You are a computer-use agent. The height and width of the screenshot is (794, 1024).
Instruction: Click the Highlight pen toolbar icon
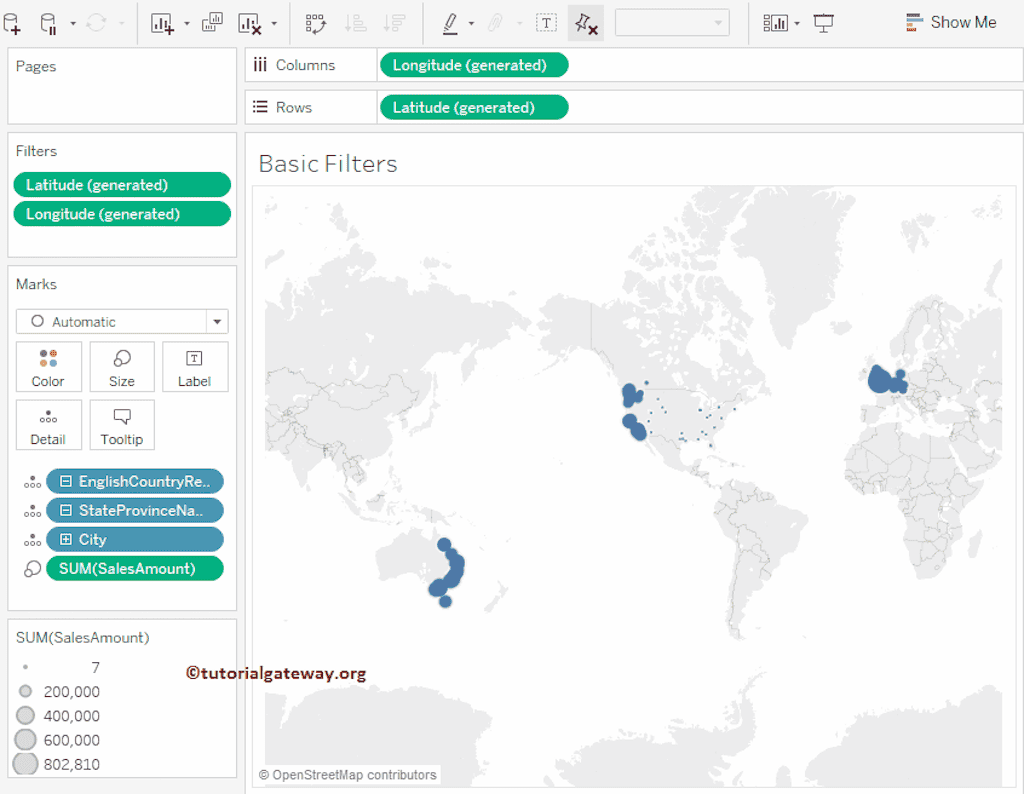tap(450, 23)
